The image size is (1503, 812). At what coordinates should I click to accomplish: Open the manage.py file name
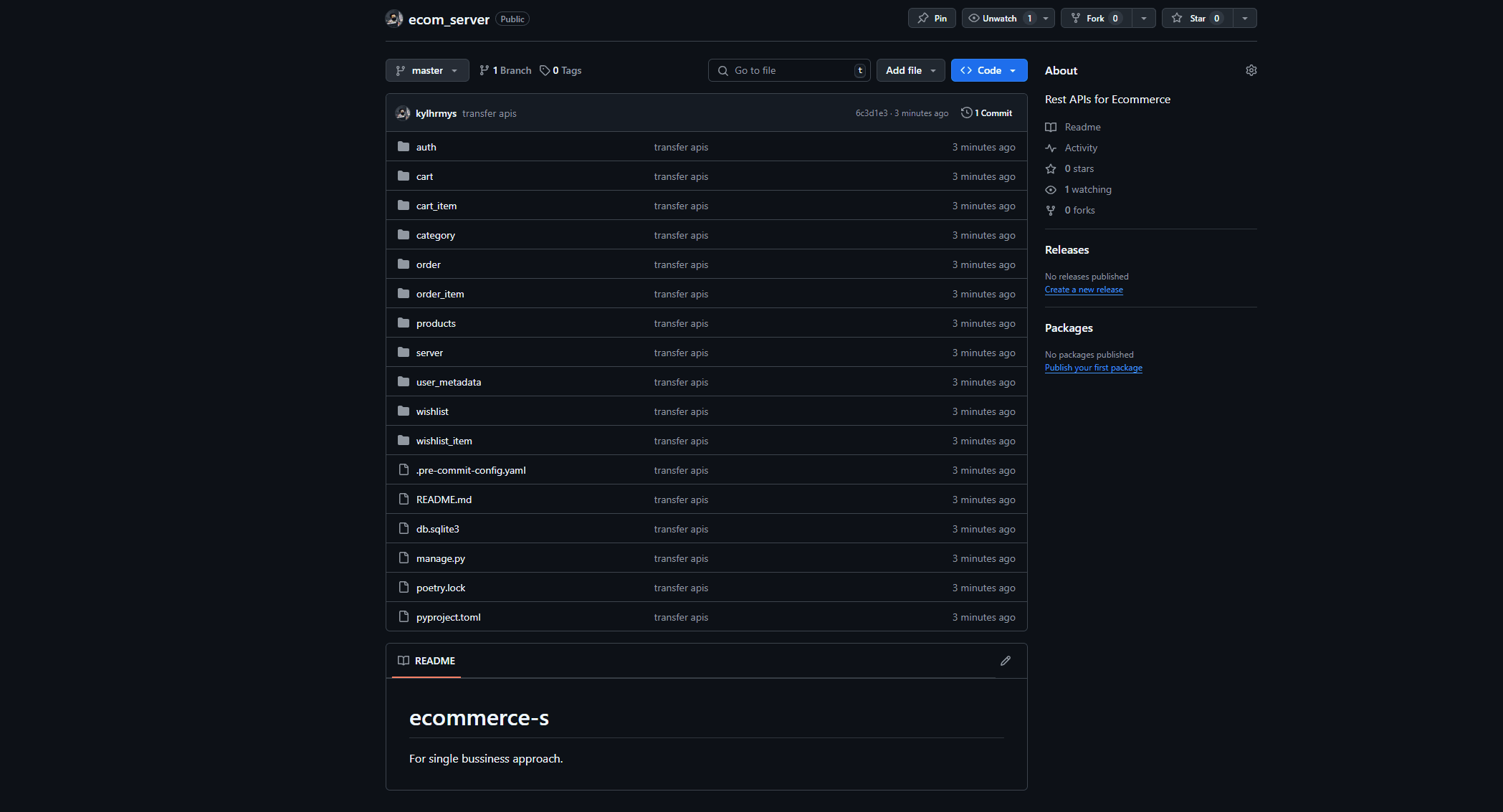pos(441,558)
